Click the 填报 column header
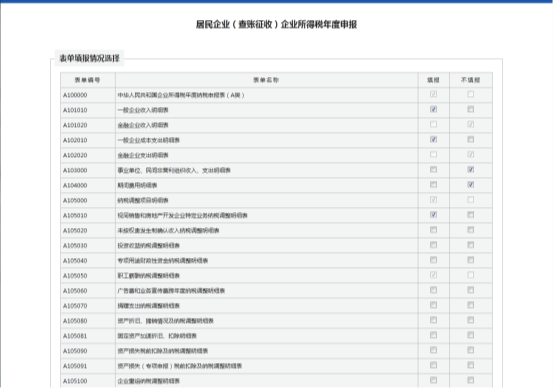Image resolution: width=553 pixels, height=388 pixels. pyautogui.click(x=433, y=80)
